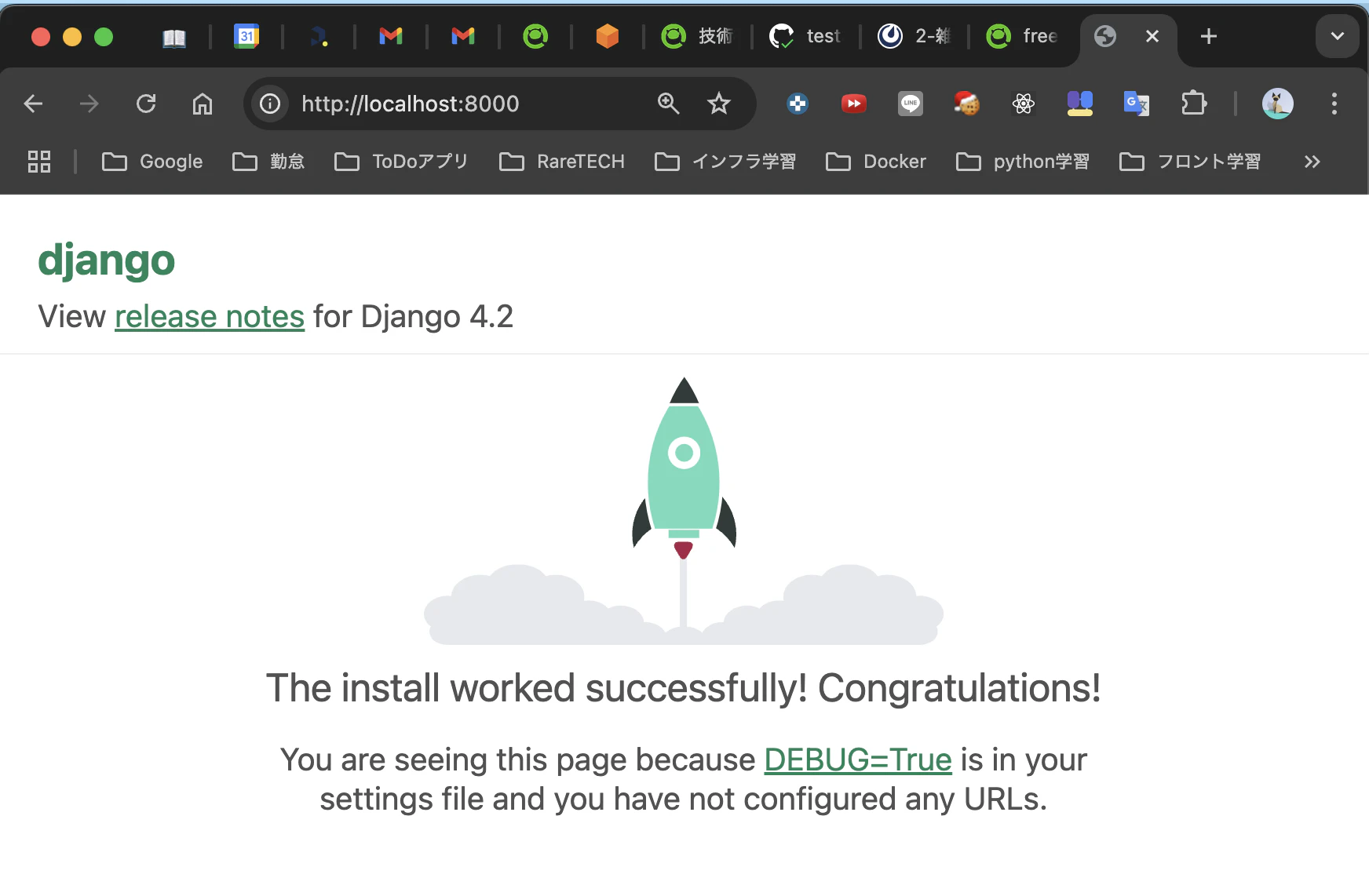Open the Extensions puzzle menu
Screen dimensions: 1369x896
(x=1194, y=104)
